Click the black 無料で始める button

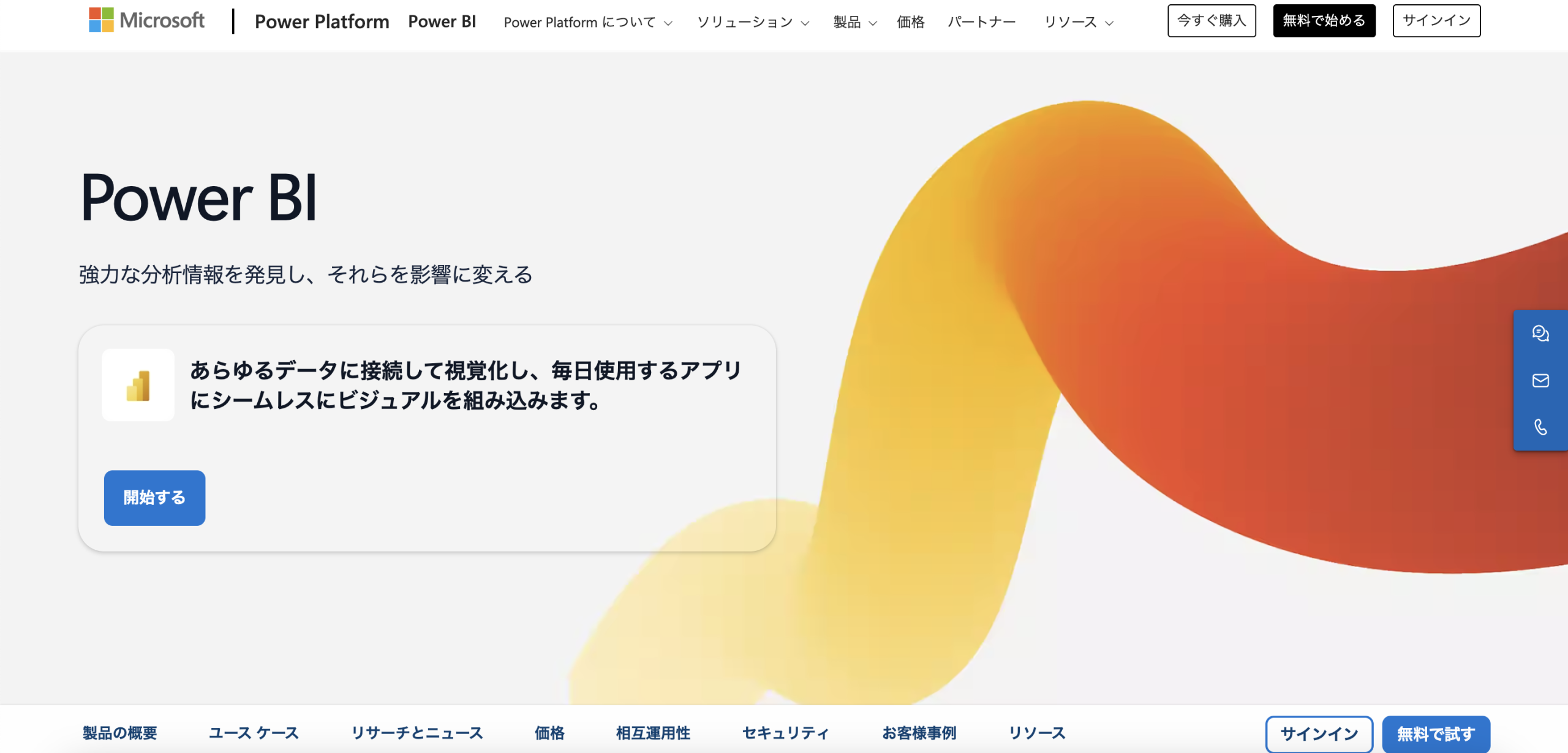(x=1324, y=21)
